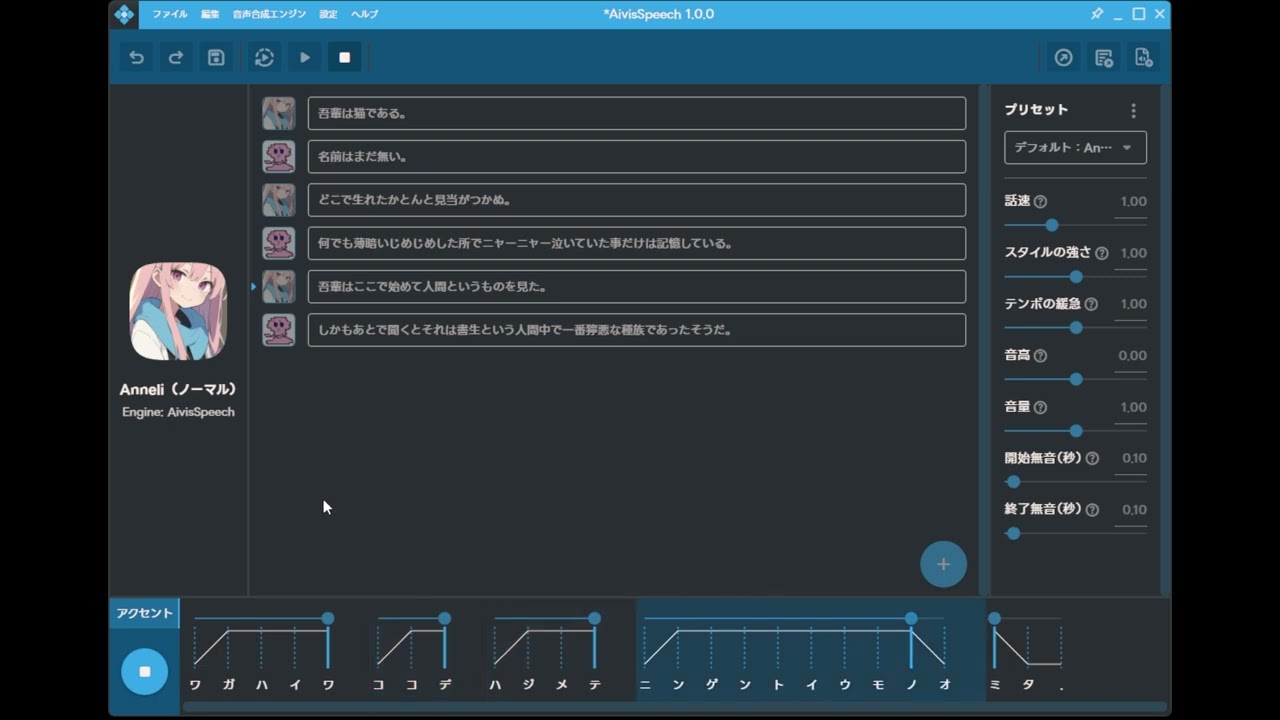Click the help icon next to 音高
The image size is (1280, 720).
(x=1040, y=356)
